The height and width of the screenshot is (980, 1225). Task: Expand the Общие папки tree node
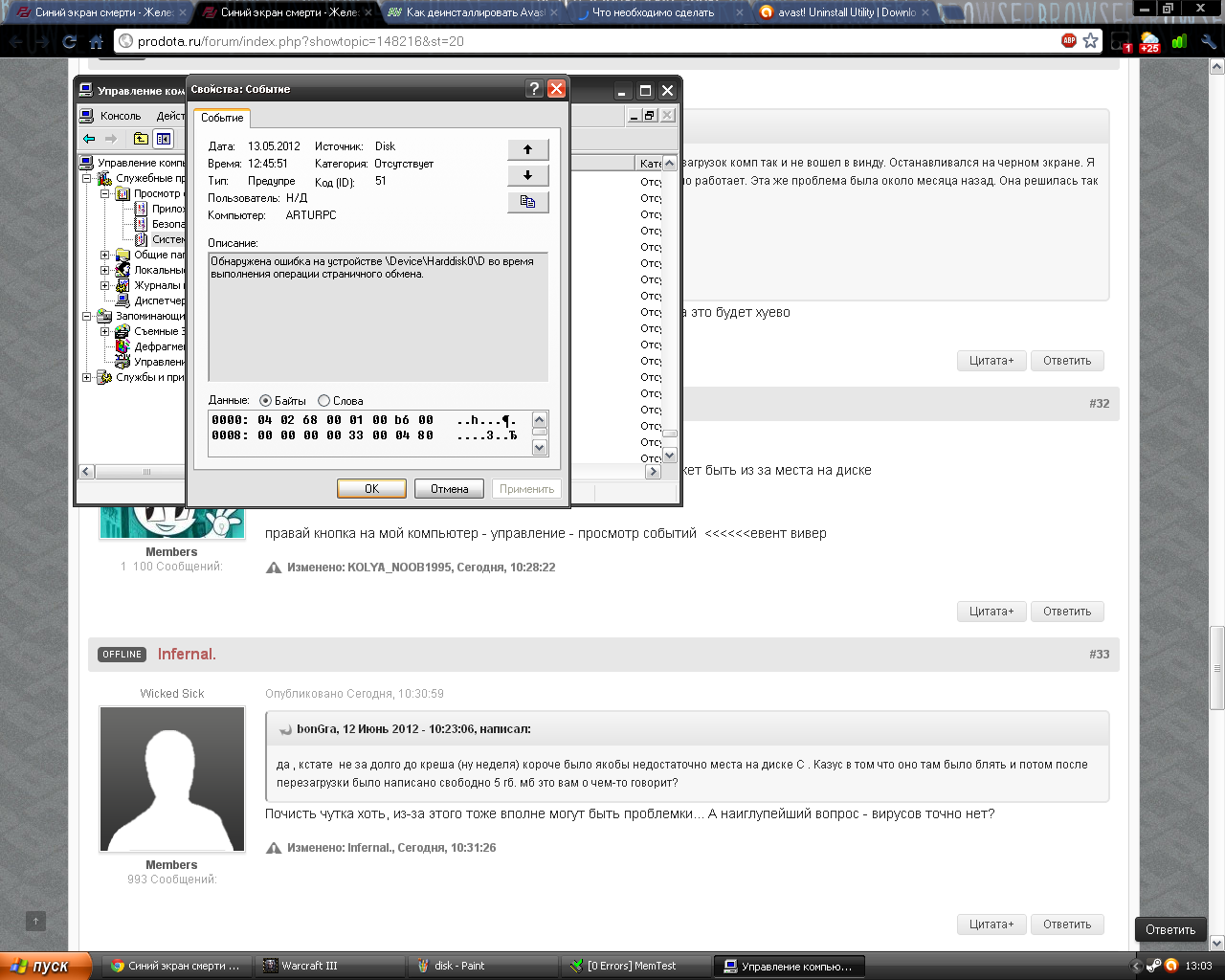[x=105, y=255]
